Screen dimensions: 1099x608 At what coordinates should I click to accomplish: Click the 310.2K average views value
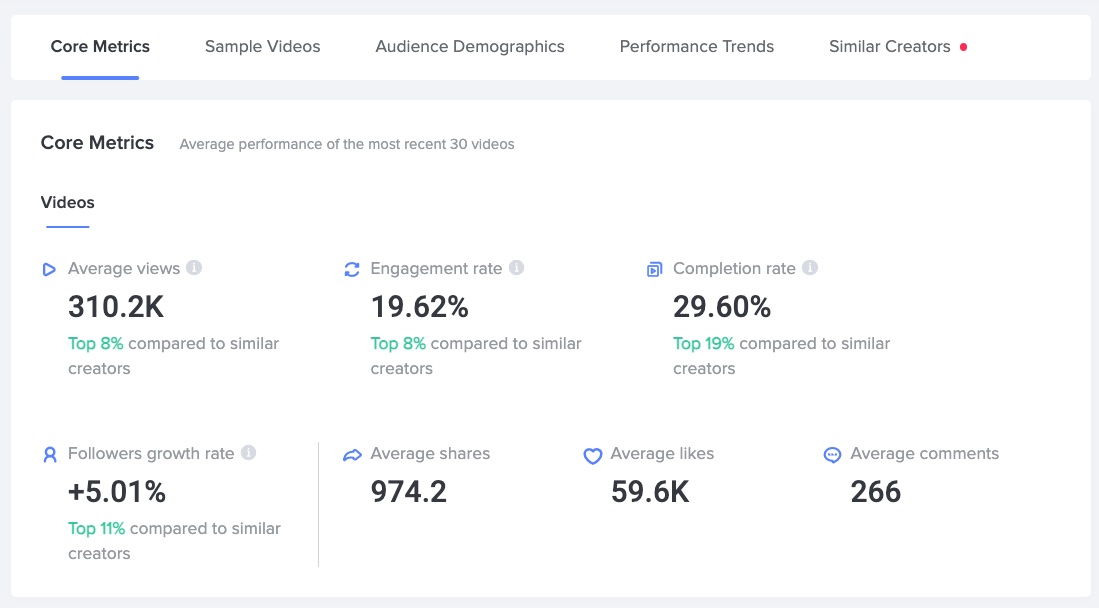[x=117, y=307]
